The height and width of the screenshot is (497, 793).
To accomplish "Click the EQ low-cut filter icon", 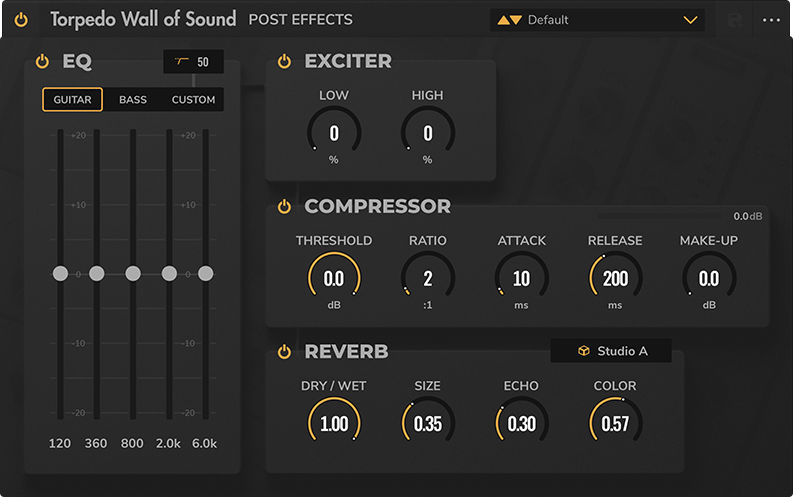I will click(182, 62).
